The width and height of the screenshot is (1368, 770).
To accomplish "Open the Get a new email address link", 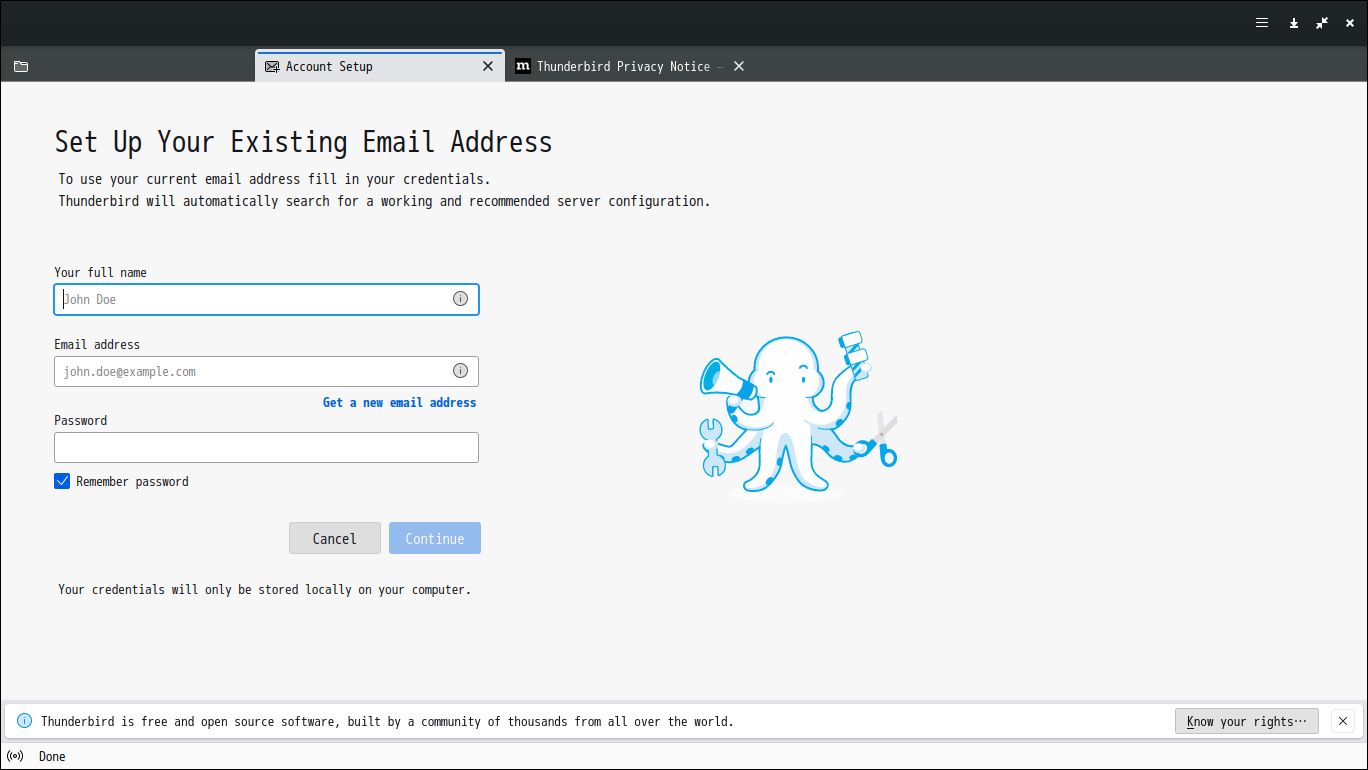I will [x=399, y=402].
